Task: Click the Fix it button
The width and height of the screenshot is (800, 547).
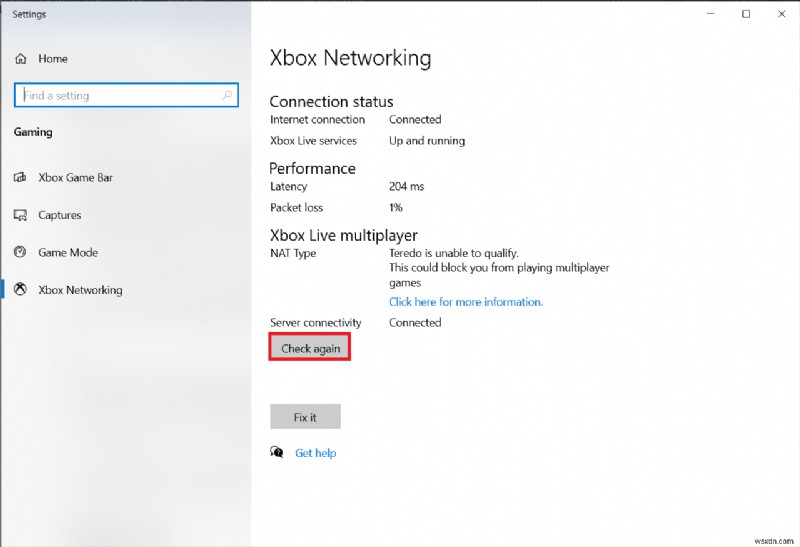Action: 306,417
